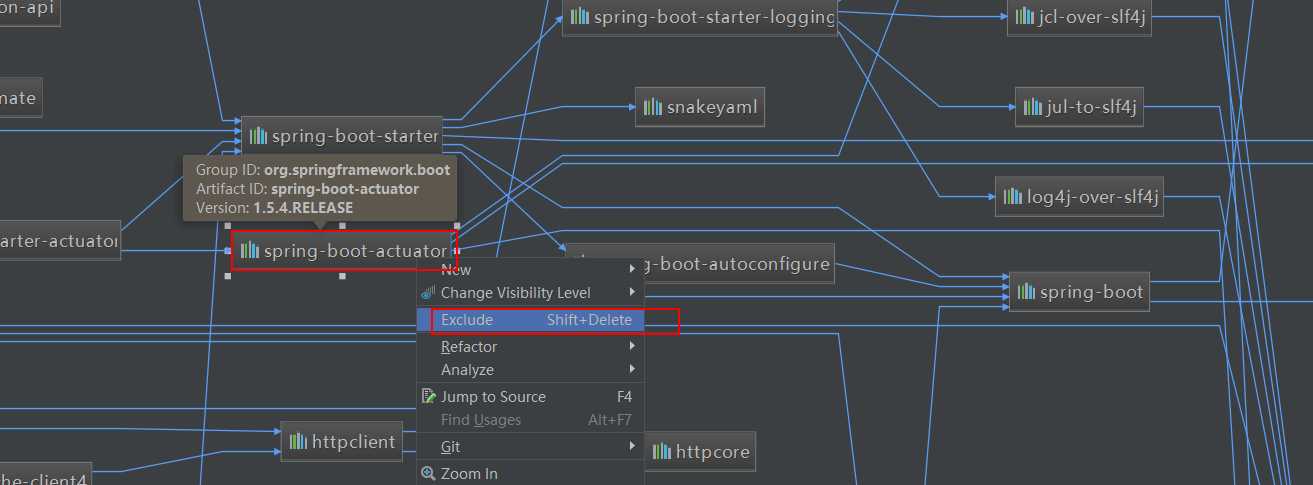Click the library icon on jcl-over-slf4j
Image resolution: width=1313 pixels, height=485 pixels.
click(x=1025, y=16)
